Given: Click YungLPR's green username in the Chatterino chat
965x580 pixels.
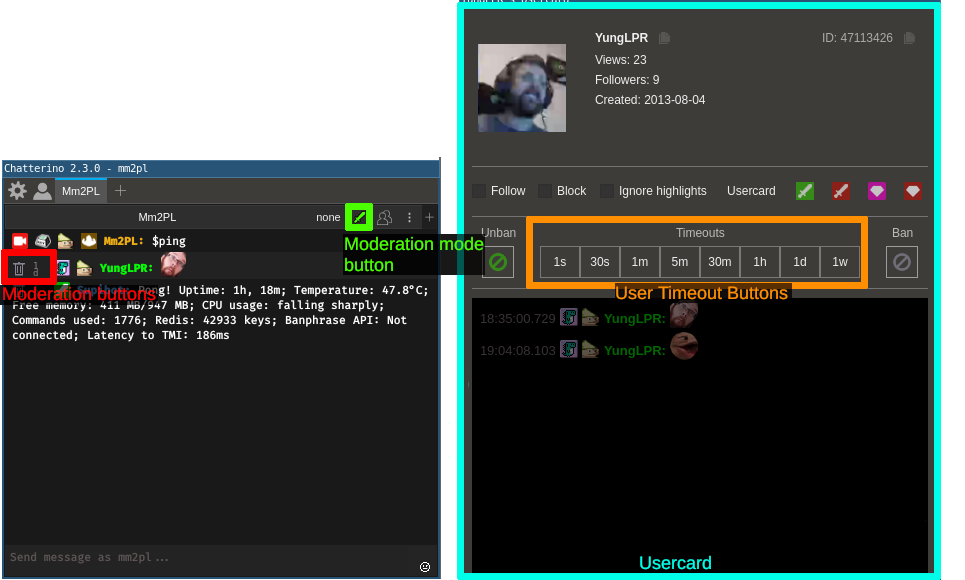Looking at the screenshot, I should pos(126,268).
